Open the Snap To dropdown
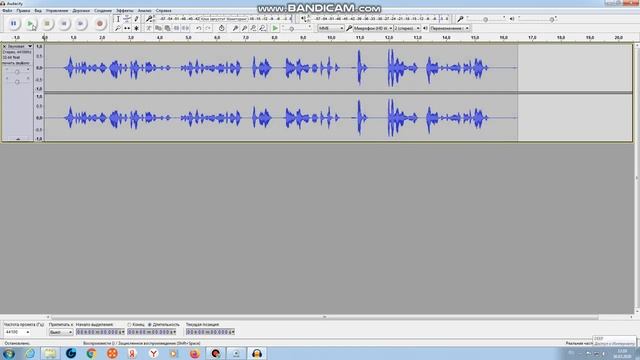 pos(61,332)
